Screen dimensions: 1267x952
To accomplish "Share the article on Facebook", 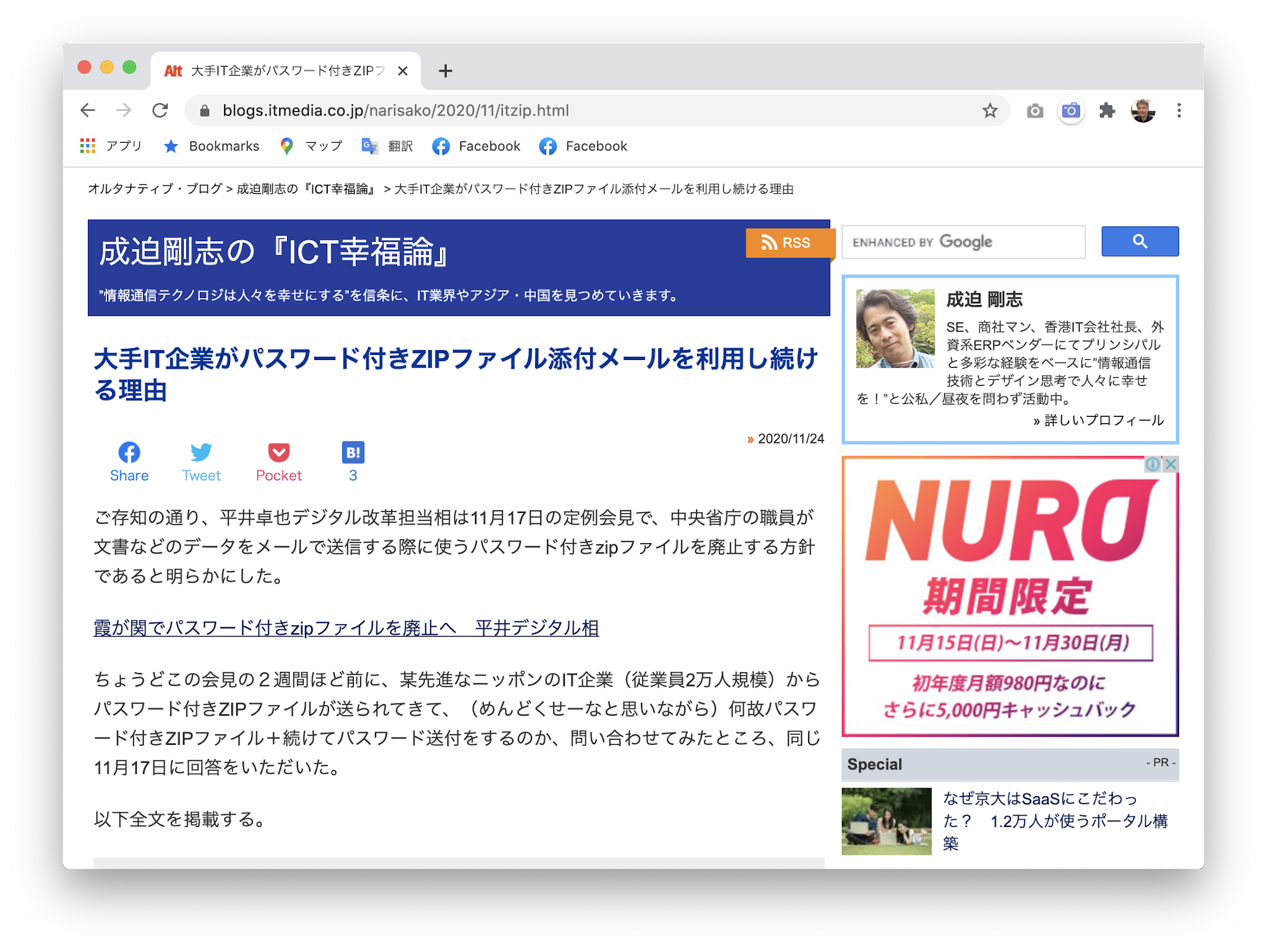I will (x=129, y=453).
